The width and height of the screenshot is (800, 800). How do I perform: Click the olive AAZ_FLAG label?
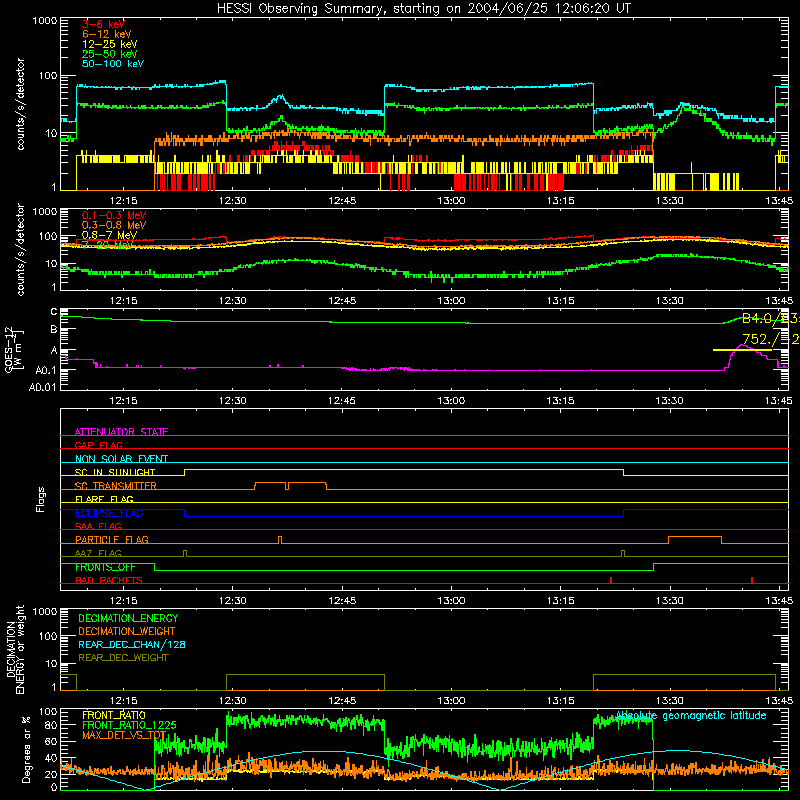point(98,553)
